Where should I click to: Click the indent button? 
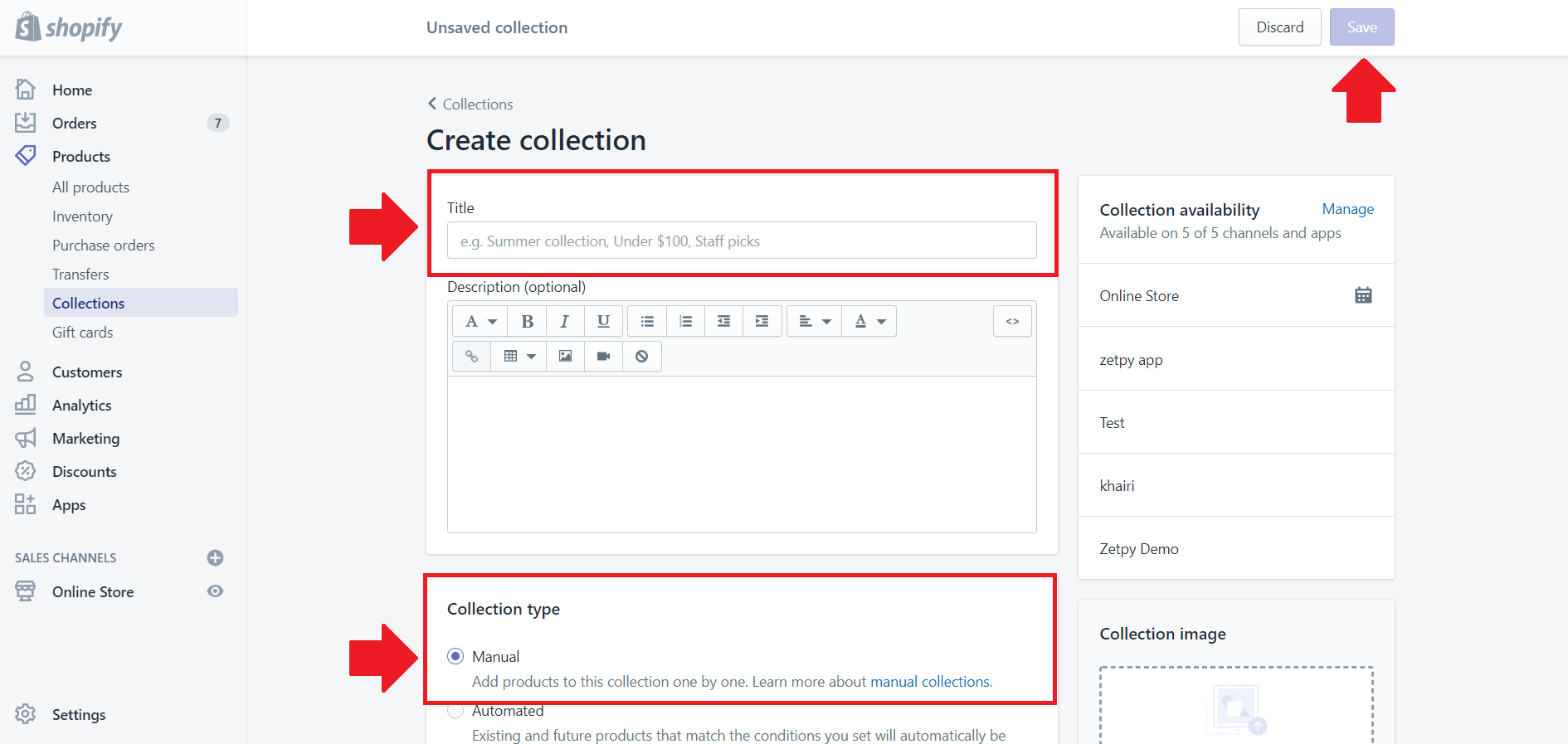pos(762,321)
